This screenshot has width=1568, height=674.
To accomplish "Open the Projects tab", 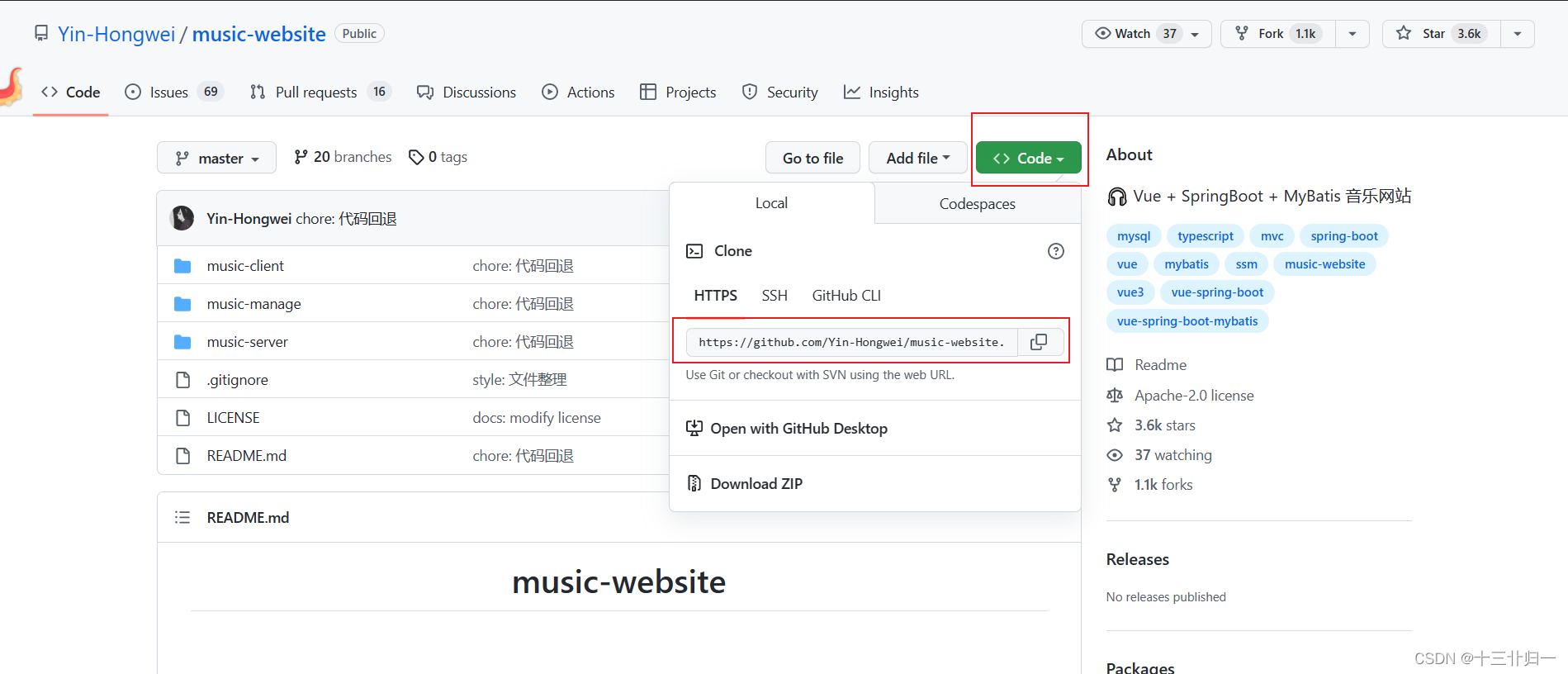I will point(678,93).
